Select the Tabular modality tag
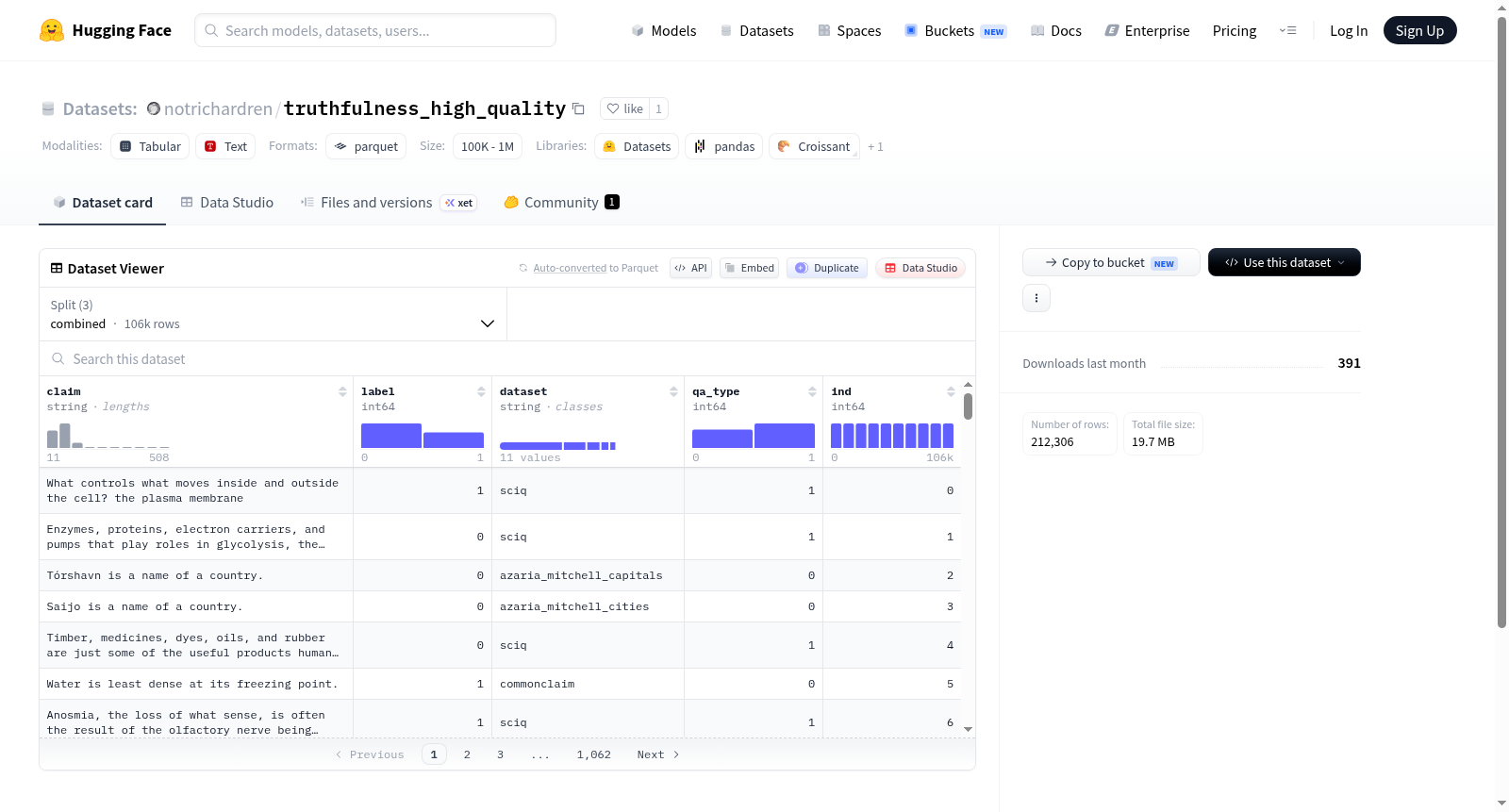 pos(150,146)
